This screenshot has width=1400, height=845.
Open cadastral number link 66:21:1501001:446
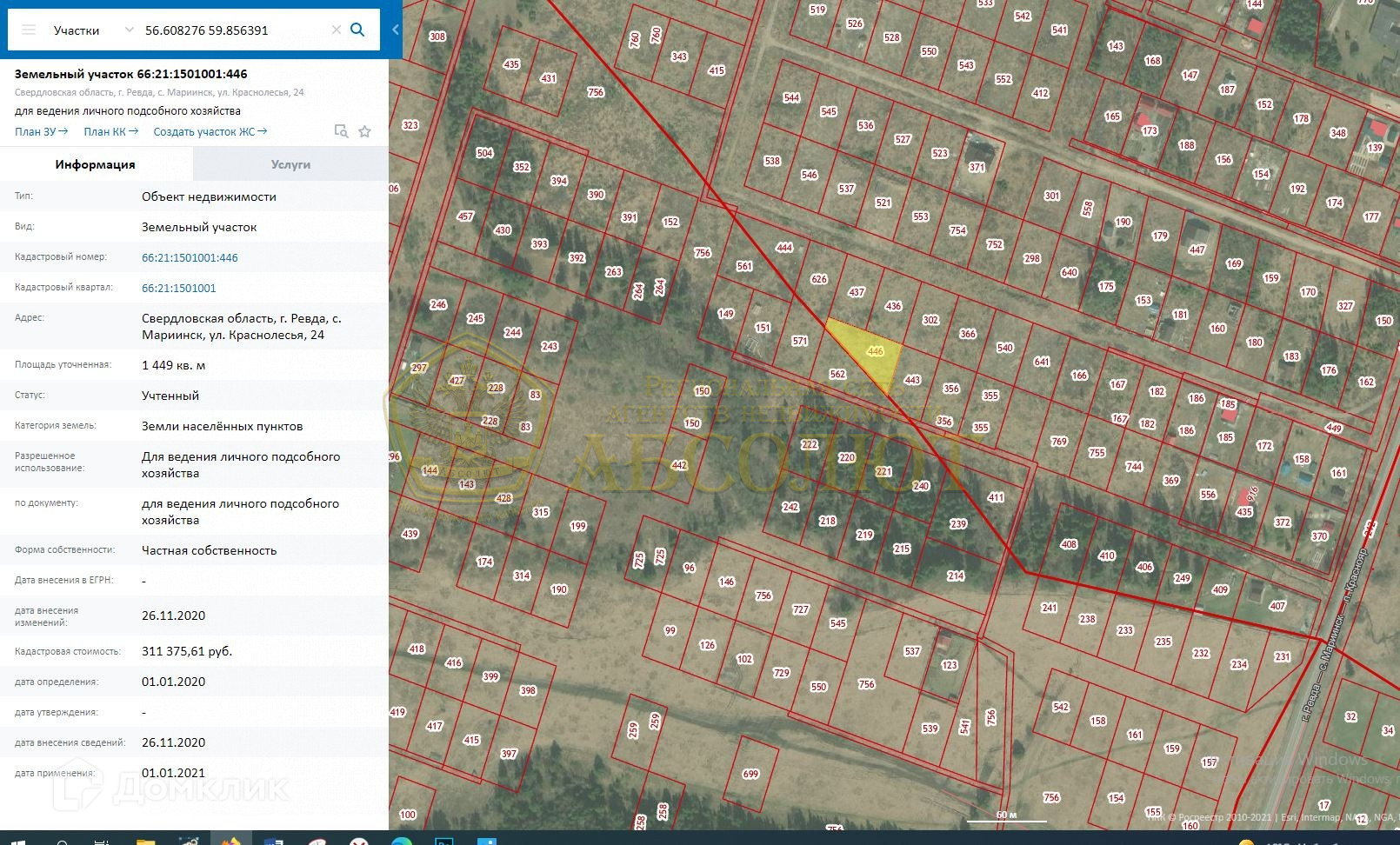click(x=190, y=257)
